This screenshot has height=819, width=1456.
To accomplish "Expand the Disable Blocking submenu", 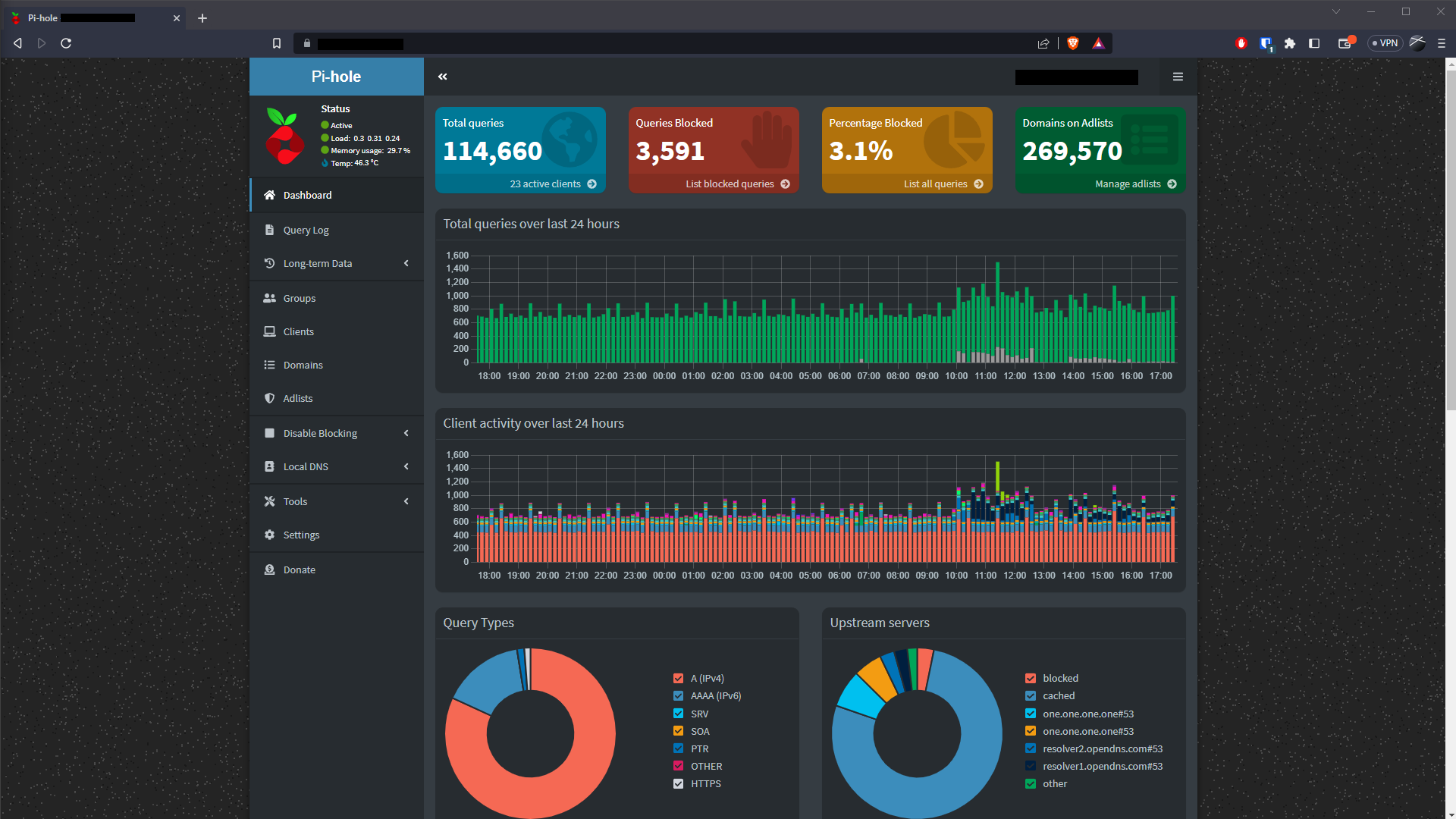I will click(x=407, y=433).
